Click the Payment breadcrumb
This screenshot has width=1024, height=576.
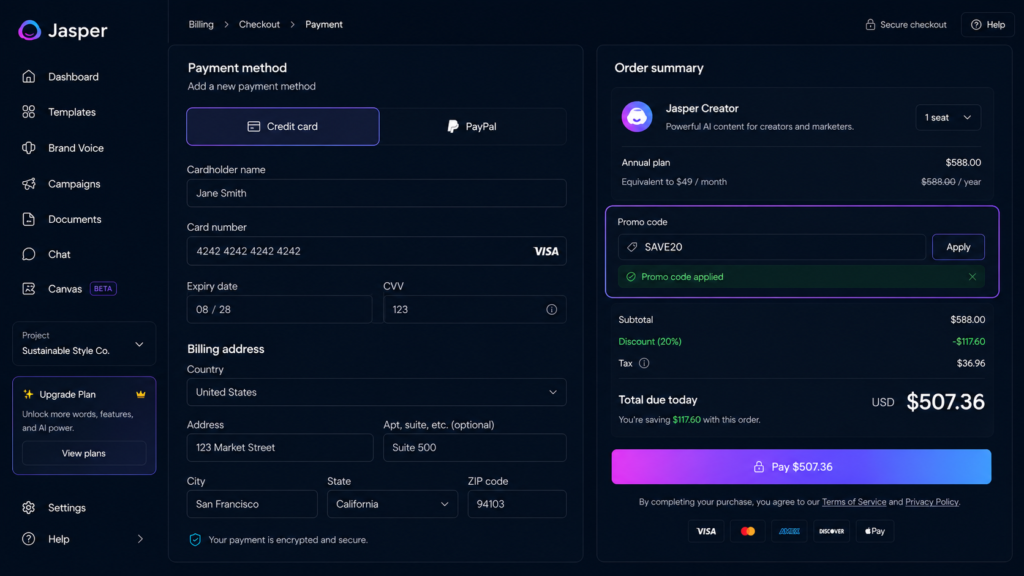(324, 24)
